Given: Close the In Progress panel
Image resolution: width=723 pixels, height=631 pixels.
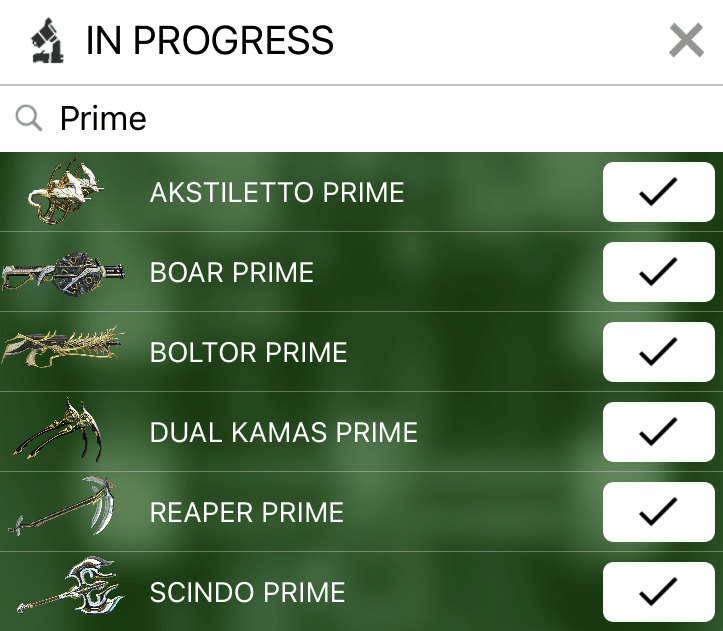Looking at the screenshot, I should [x=686, y=42].
